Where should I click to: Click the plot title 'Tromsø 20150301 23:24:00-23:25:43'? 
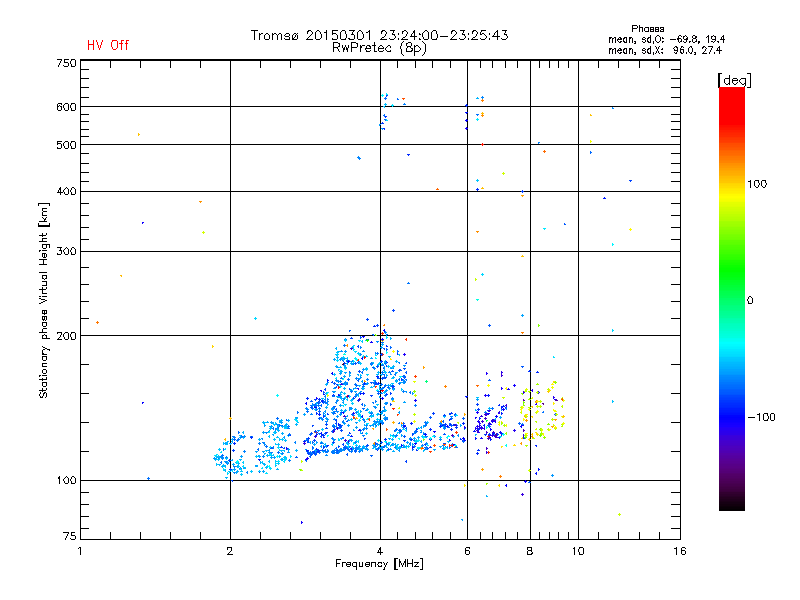point(380,35)
